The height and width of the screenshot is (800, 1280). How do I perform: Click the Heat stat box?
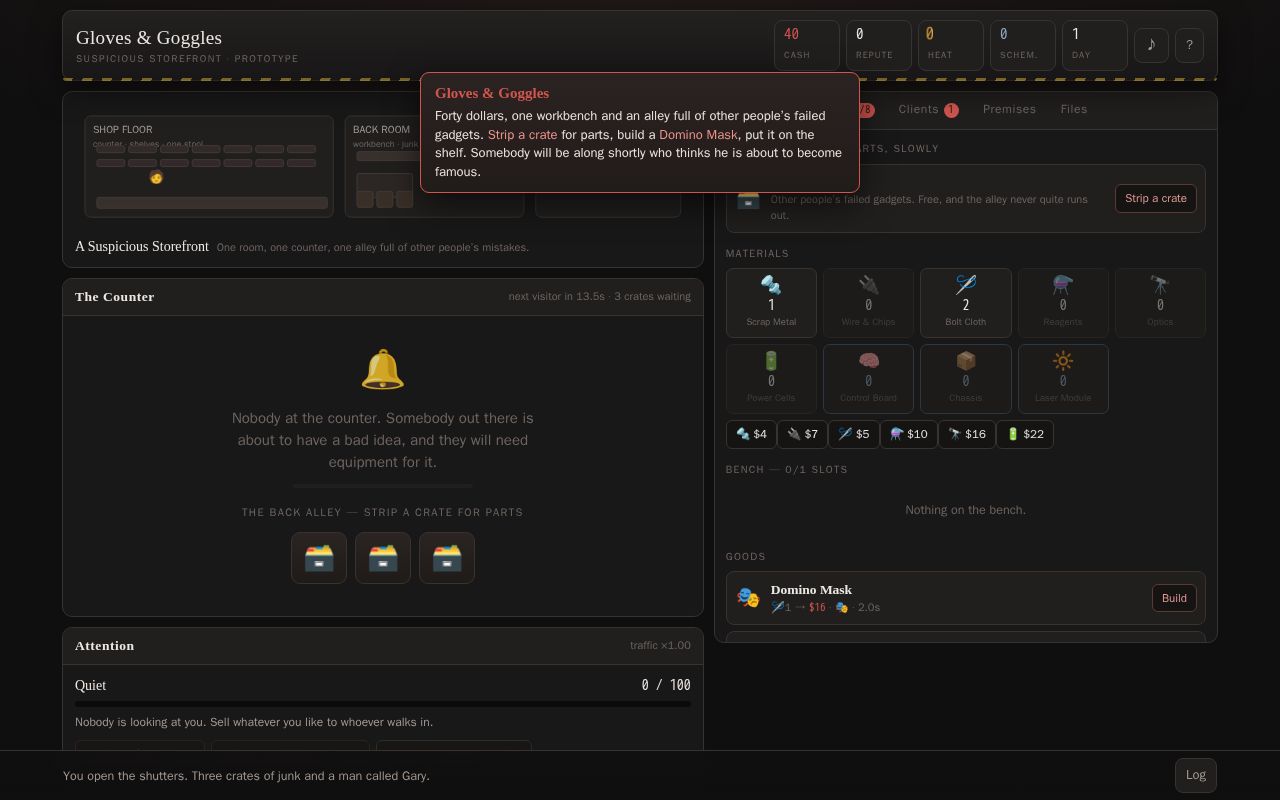click(x=951, y=45)
